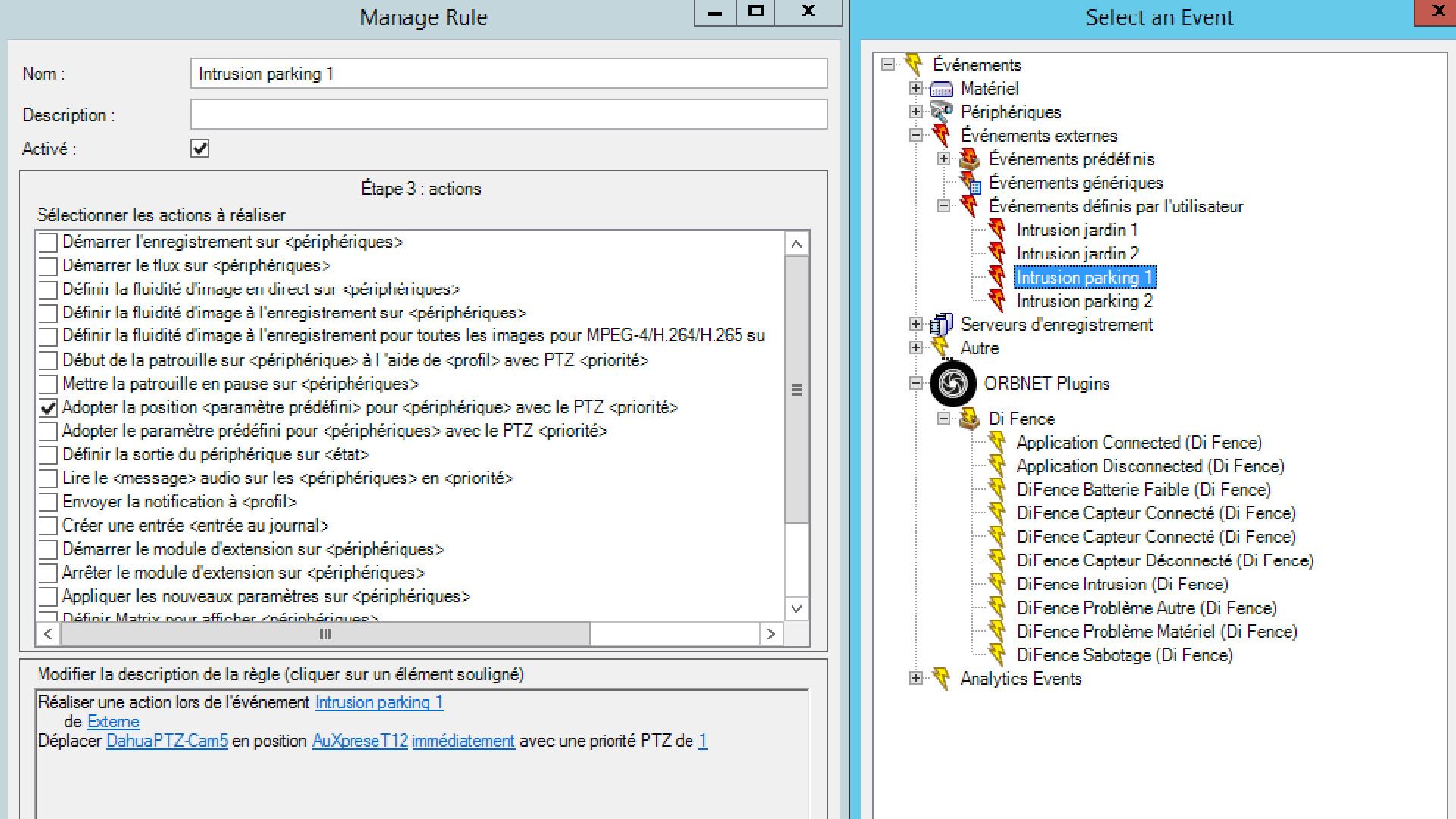Image resolution: width=1456 pixels, height=819 pixels.
Task: Click the actions list scroll right arrow
Action: (770, 634)
